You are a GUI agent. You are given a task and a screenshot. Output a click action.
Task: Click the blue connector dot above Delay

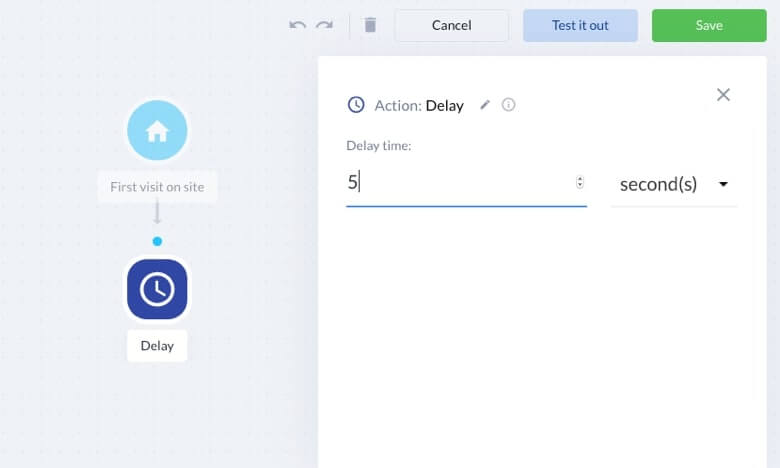coord(157,241)
